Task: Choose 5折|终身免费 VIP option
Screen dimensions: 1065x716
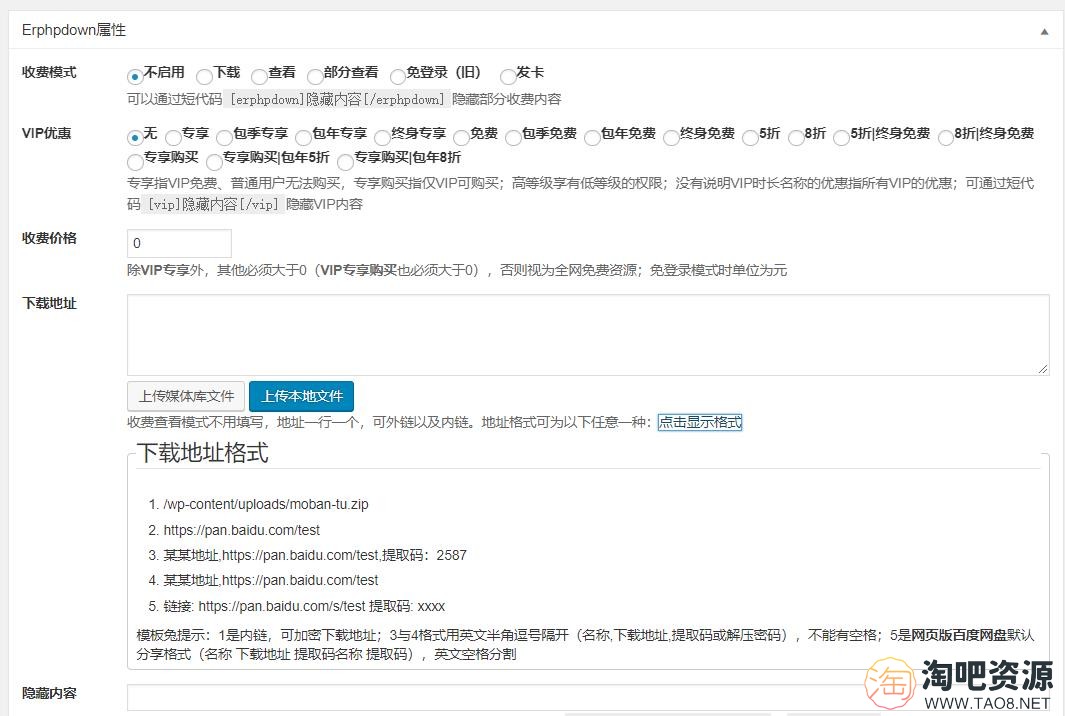Action: pyautogui.click(x=841, y=137)
